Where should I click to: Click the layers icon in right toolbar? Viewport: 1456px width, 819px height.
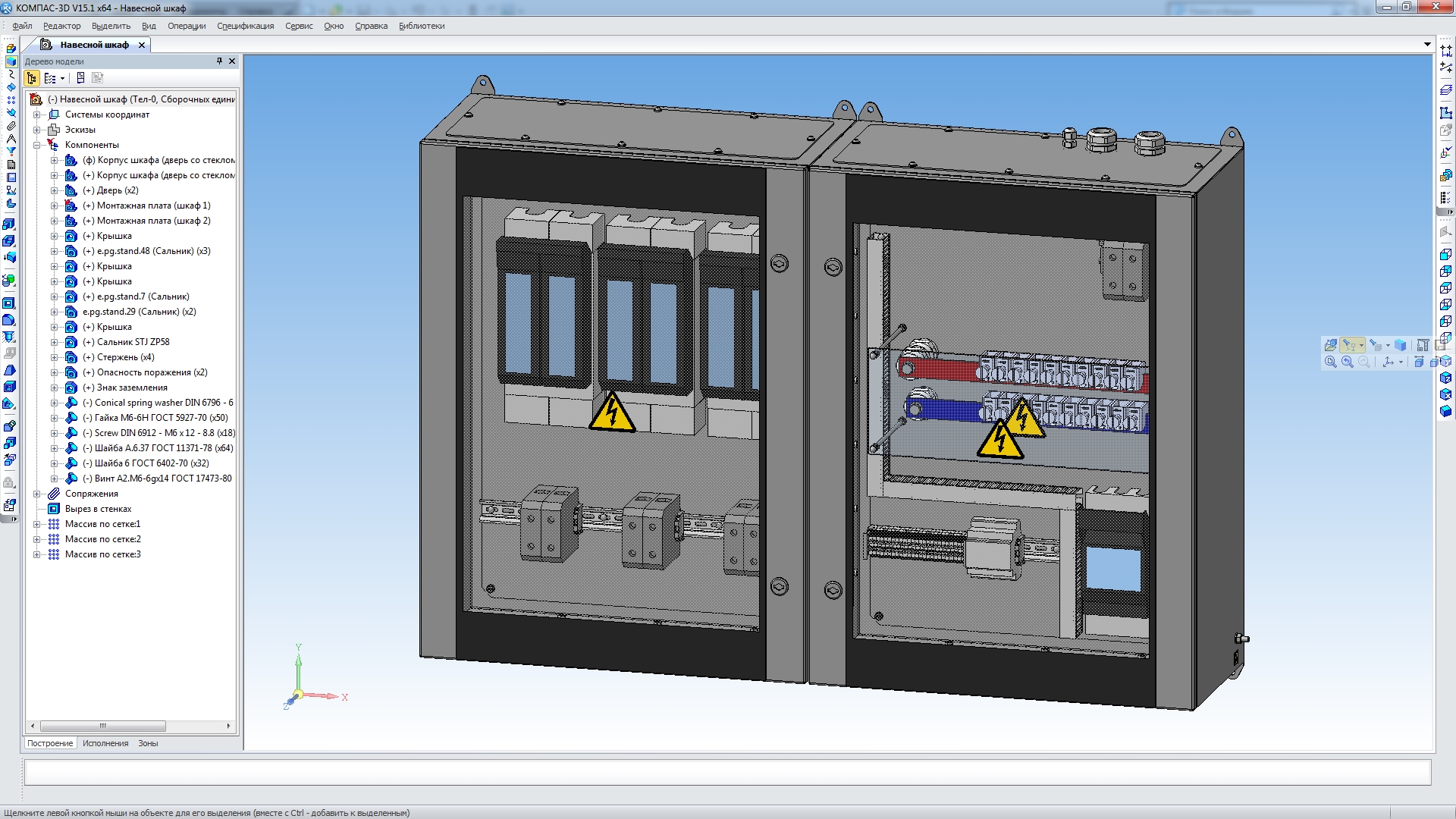coord(1445,89)
